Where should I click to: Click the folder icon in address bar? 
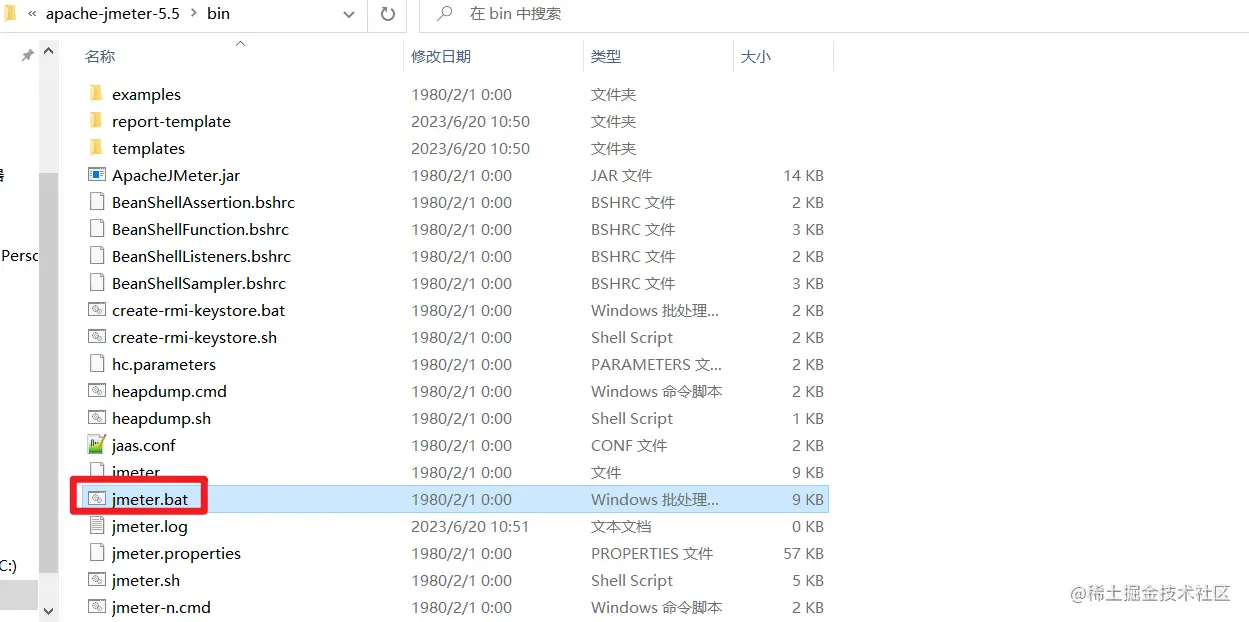pos(10,14)
